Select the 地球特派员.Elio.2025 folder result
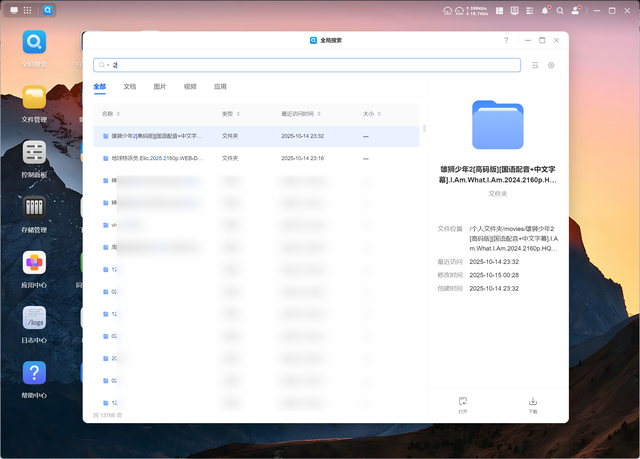 pyautogui.click(x=256, y=158)
